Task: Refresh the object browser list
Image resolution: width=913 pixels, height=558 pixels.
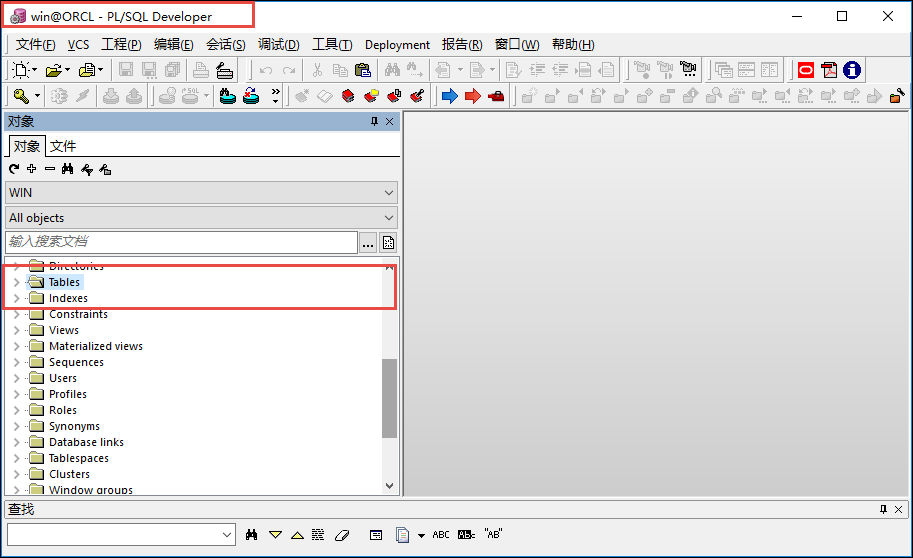Action: pos(14,169)
